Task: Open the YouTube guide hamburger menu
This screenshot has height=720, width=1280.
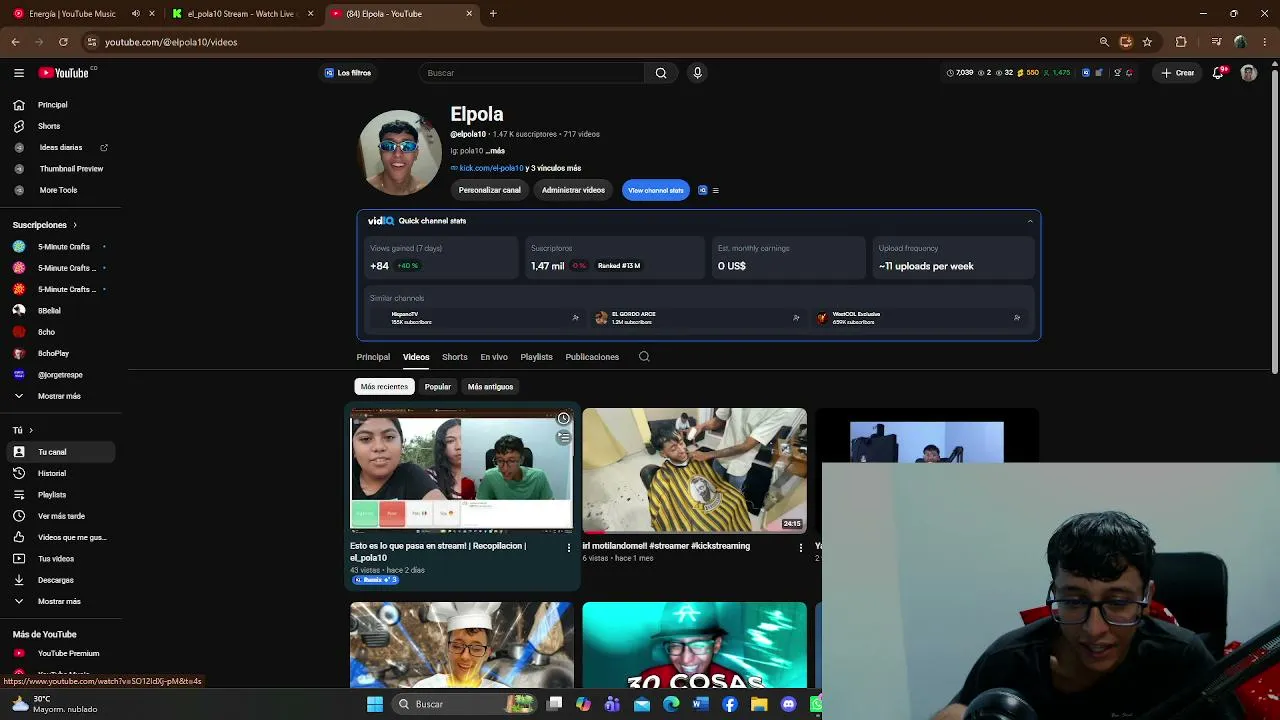Action: click(19, 73)
